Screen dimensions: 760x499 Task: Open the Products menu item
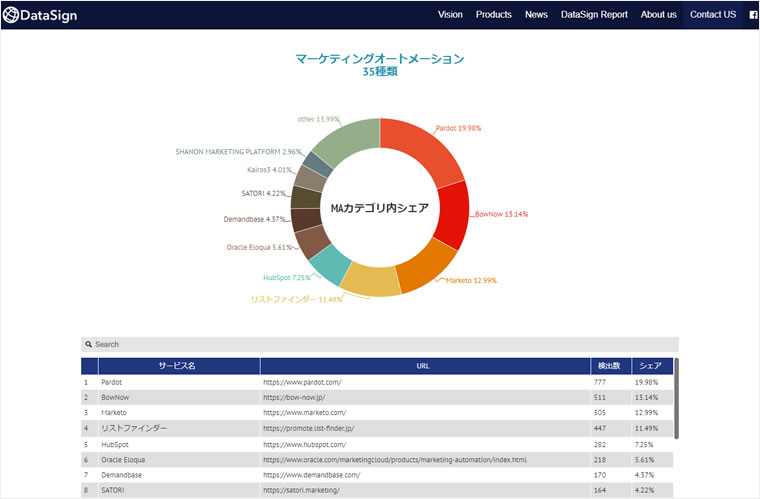(493, 15)
